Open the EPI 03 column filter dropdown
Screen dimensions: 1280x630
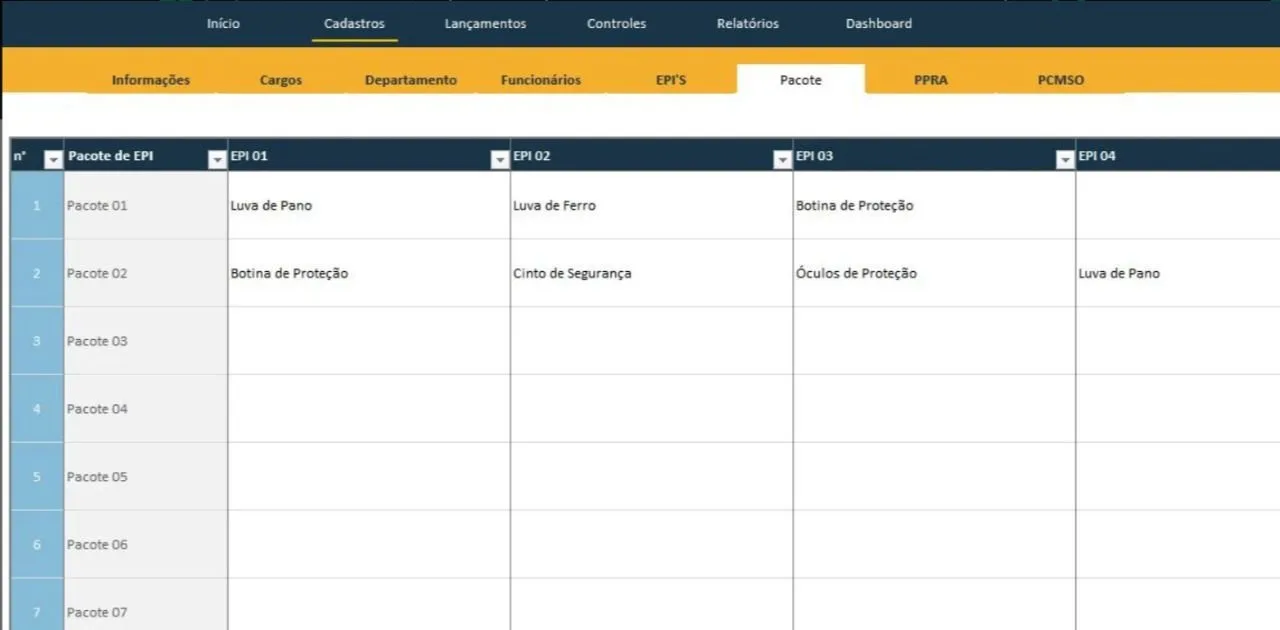1066,159
